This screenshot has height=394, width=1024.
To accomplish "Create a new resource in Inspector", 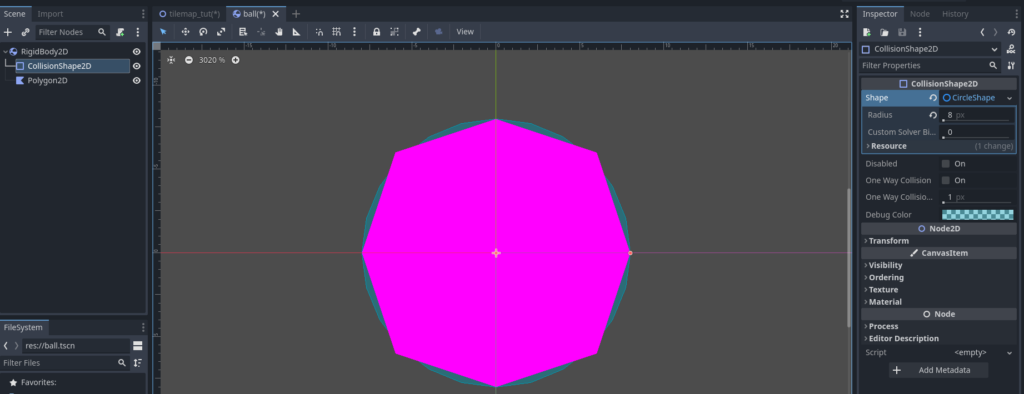I will pos(867,32).
